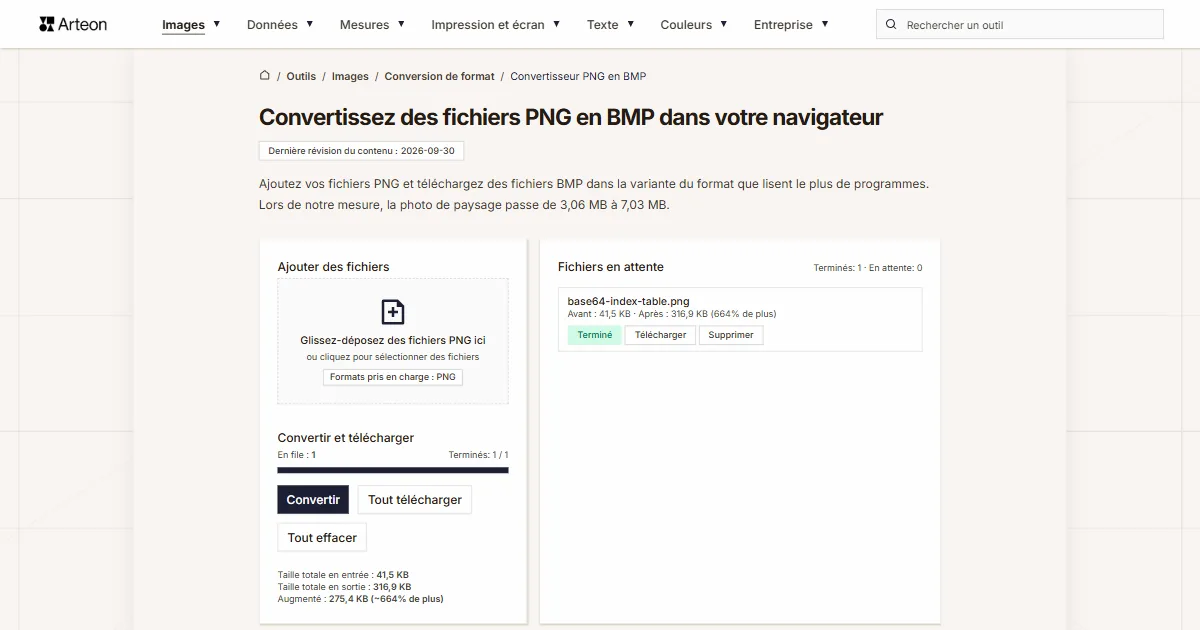Go to Images breadcrumb link

(350, 76)
